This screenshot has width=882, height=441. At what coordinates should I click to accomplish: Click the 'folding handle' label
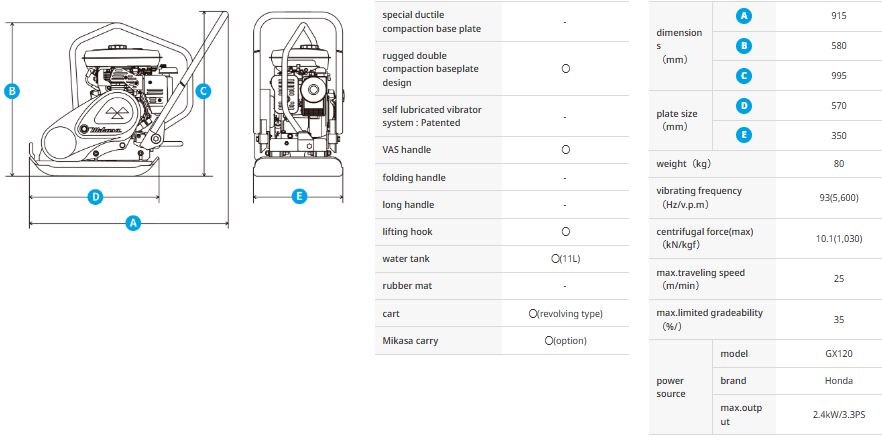click(414, 178)
